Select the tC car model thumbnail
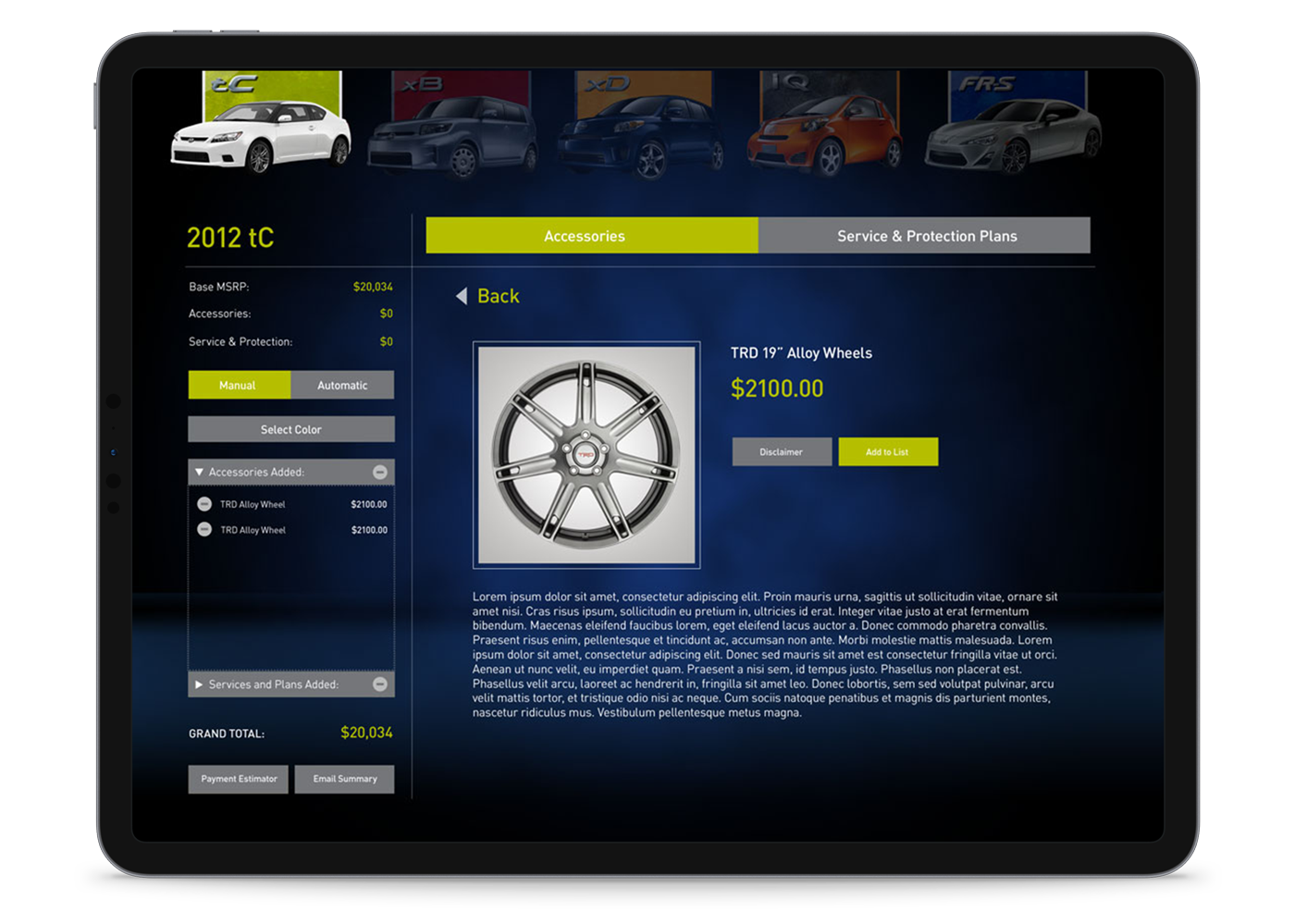 pos(262,123)
